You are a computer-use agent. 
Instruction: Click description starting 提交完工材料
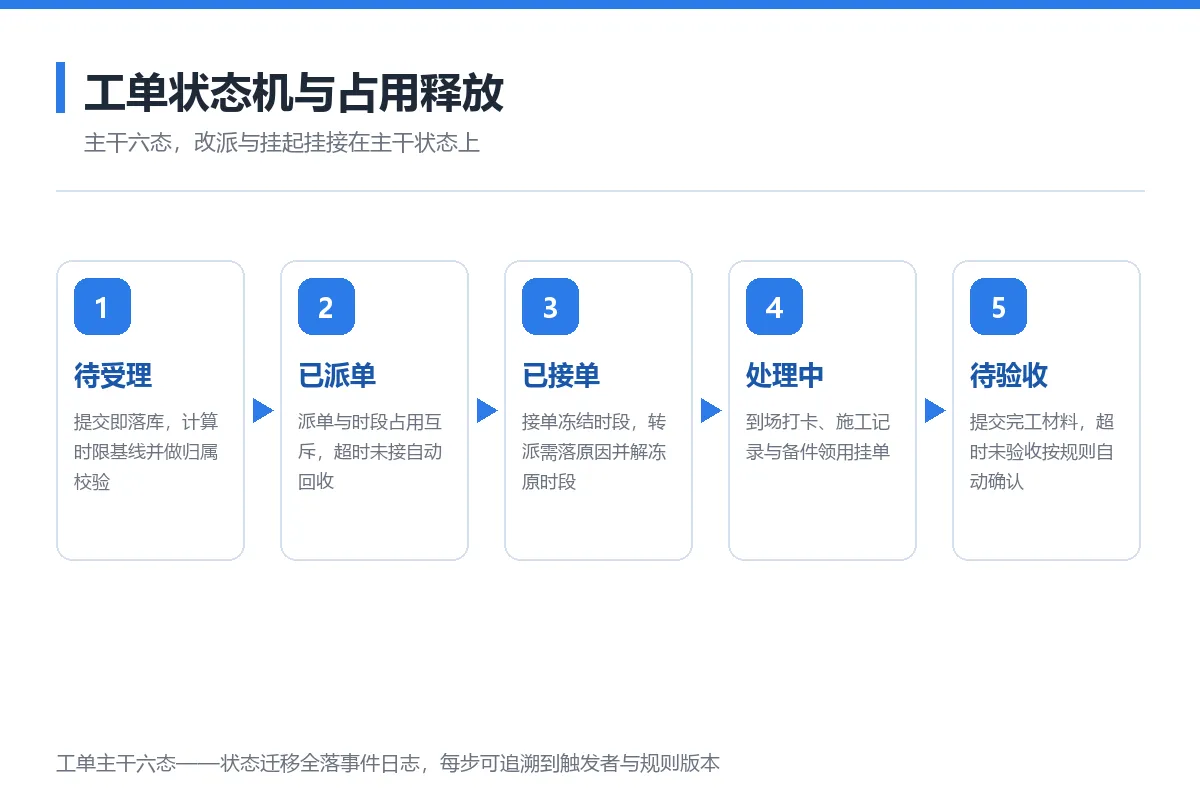[x=1042, y=452]
